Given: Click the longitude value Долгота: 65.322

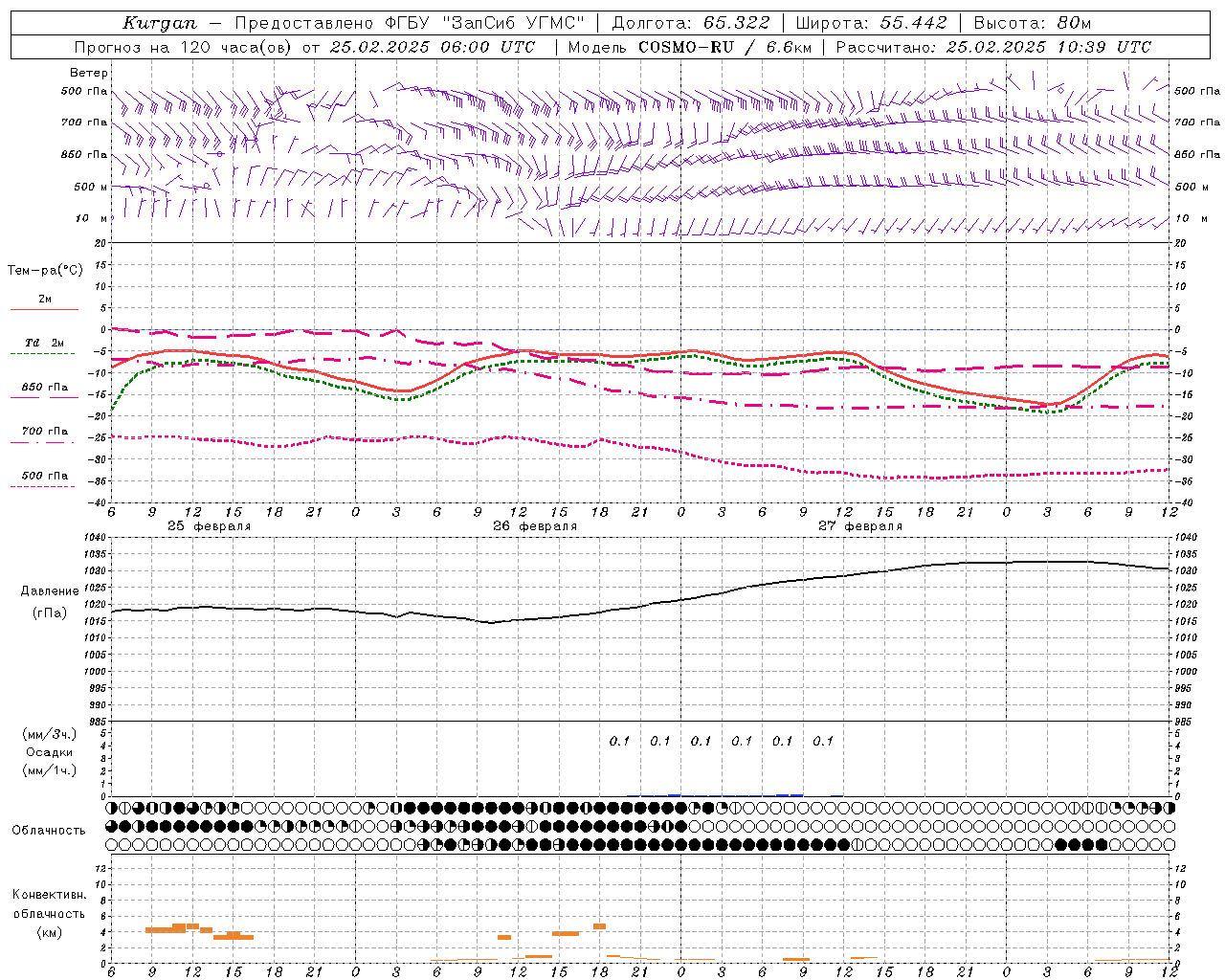Looking at the screenshot, I should pyautogui.click(x=691, y=23).
